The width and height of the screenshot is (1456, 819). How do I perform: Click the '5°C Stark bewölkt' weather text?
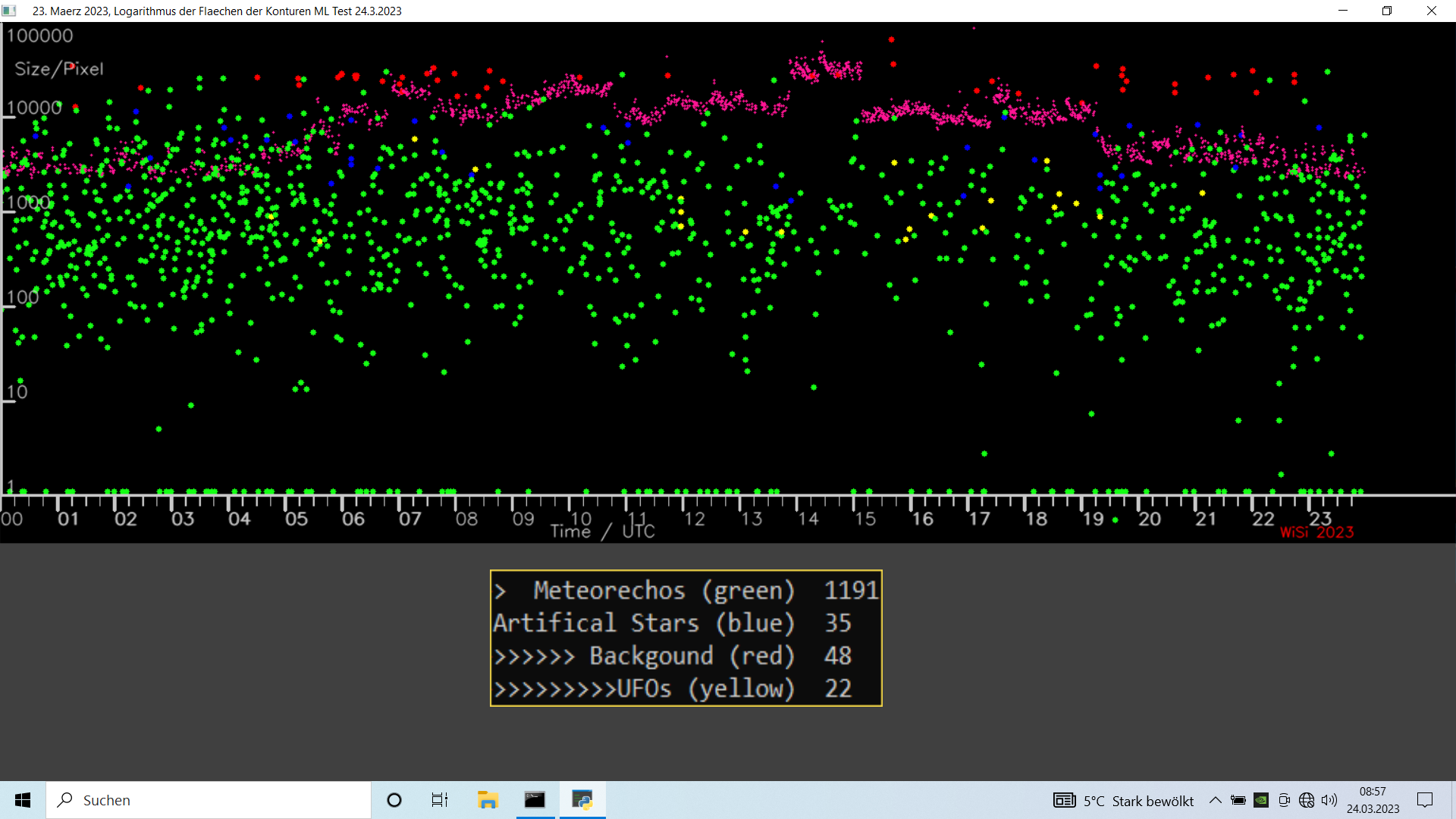[1138, 801]
